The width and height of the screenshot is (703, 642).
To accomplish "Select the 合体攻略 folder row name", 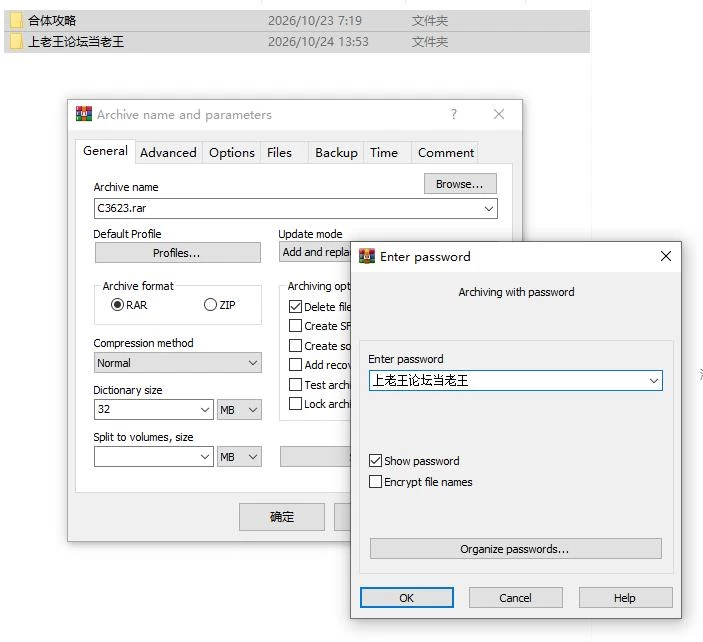I will pyautogui.click(x=52, y=20).
